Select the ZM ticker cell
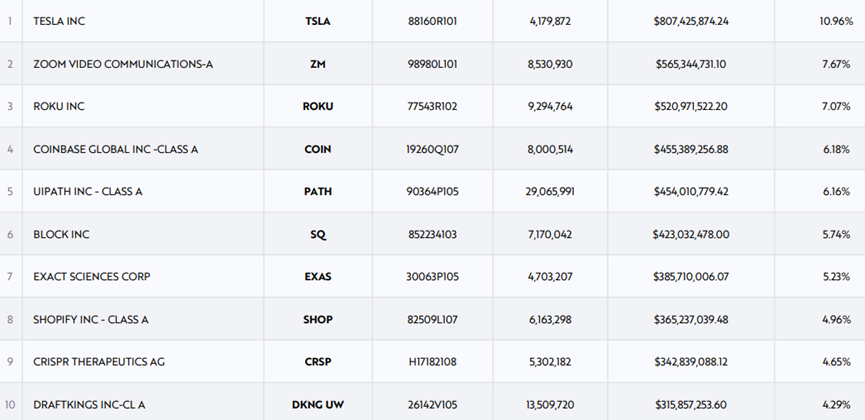Viewport: 865px width, 420px height. pos(318,64)
